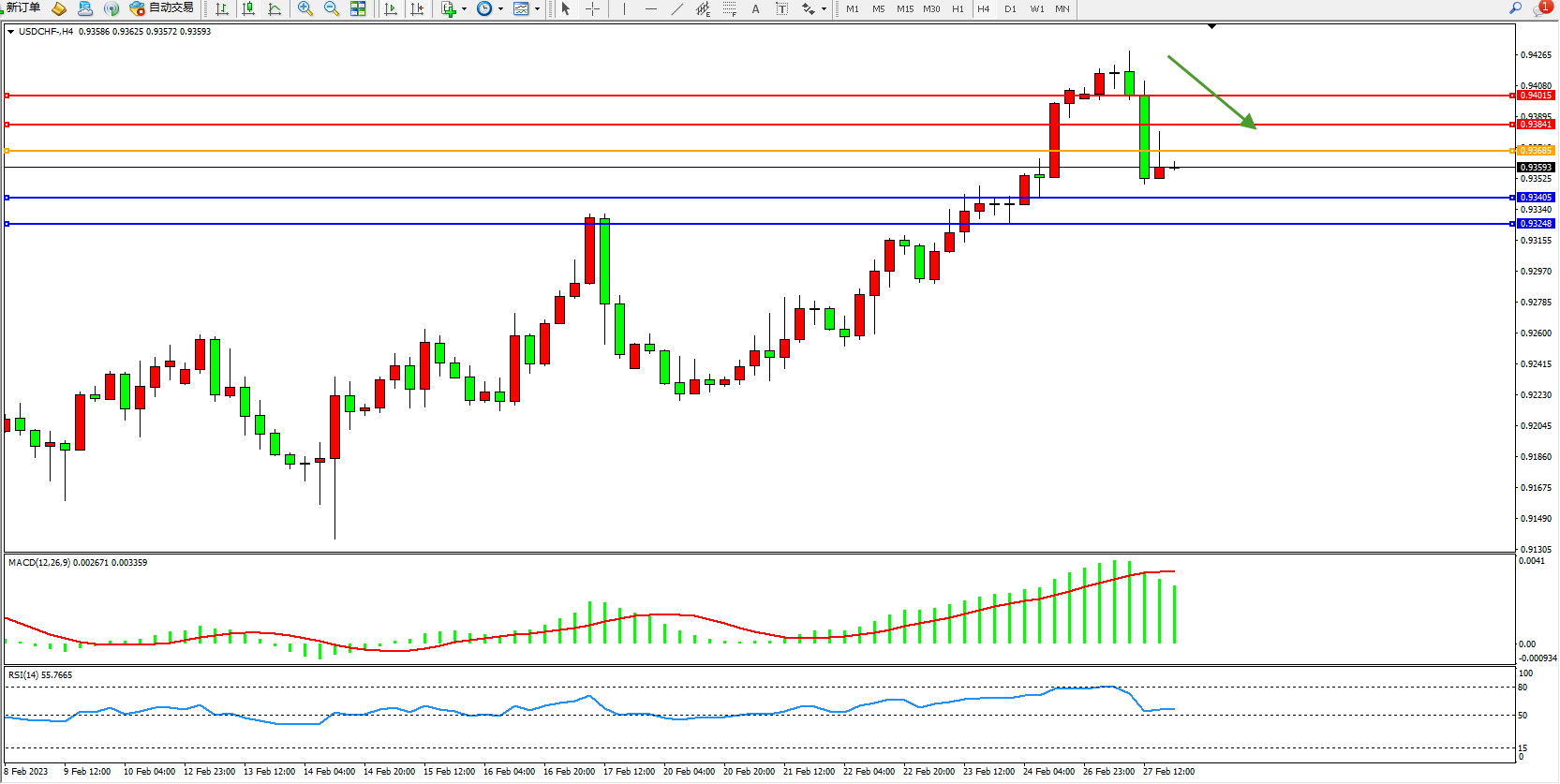This screenshot has width=1560, height=784.
Task: Select the text label tool
Action: pyautogui.click(x=756, y=8)
